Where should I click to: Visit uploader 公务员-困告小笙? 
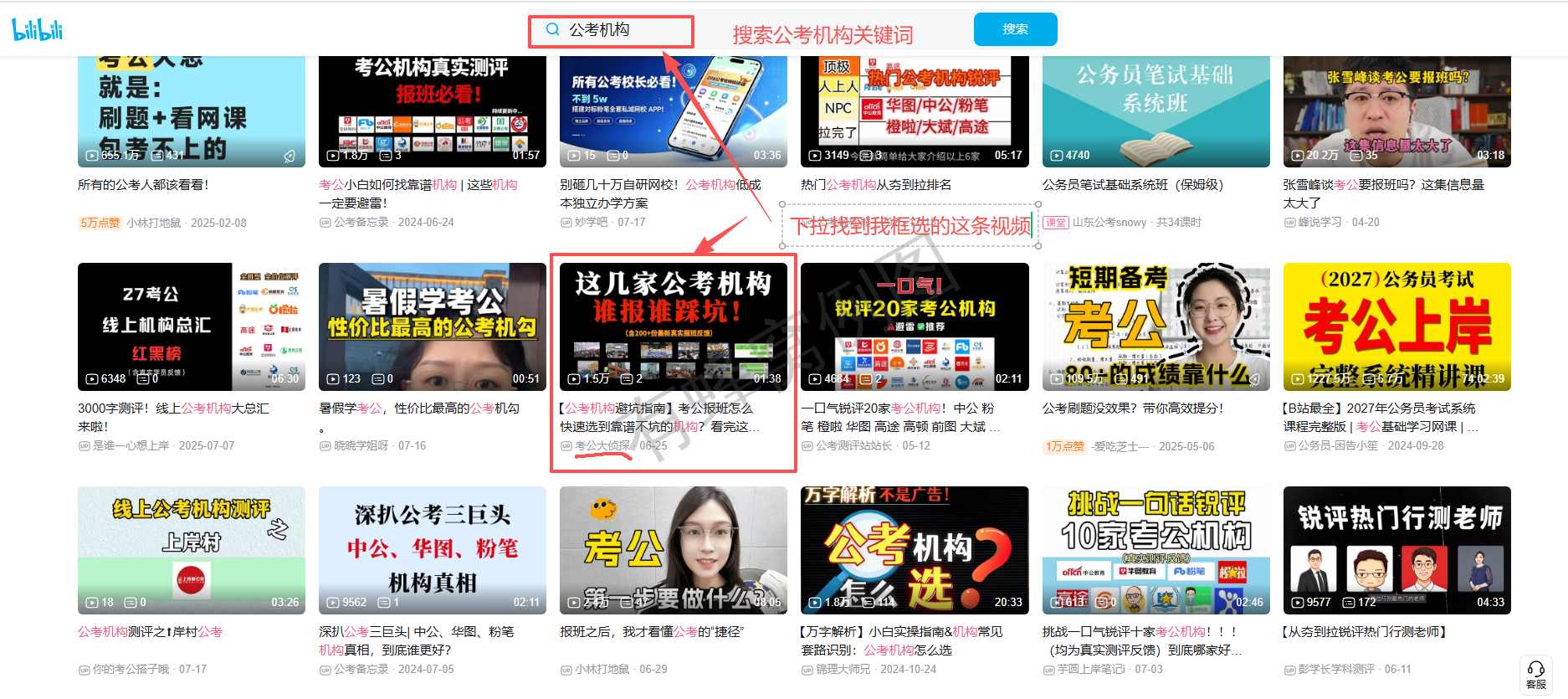[x=1338, y=446]
